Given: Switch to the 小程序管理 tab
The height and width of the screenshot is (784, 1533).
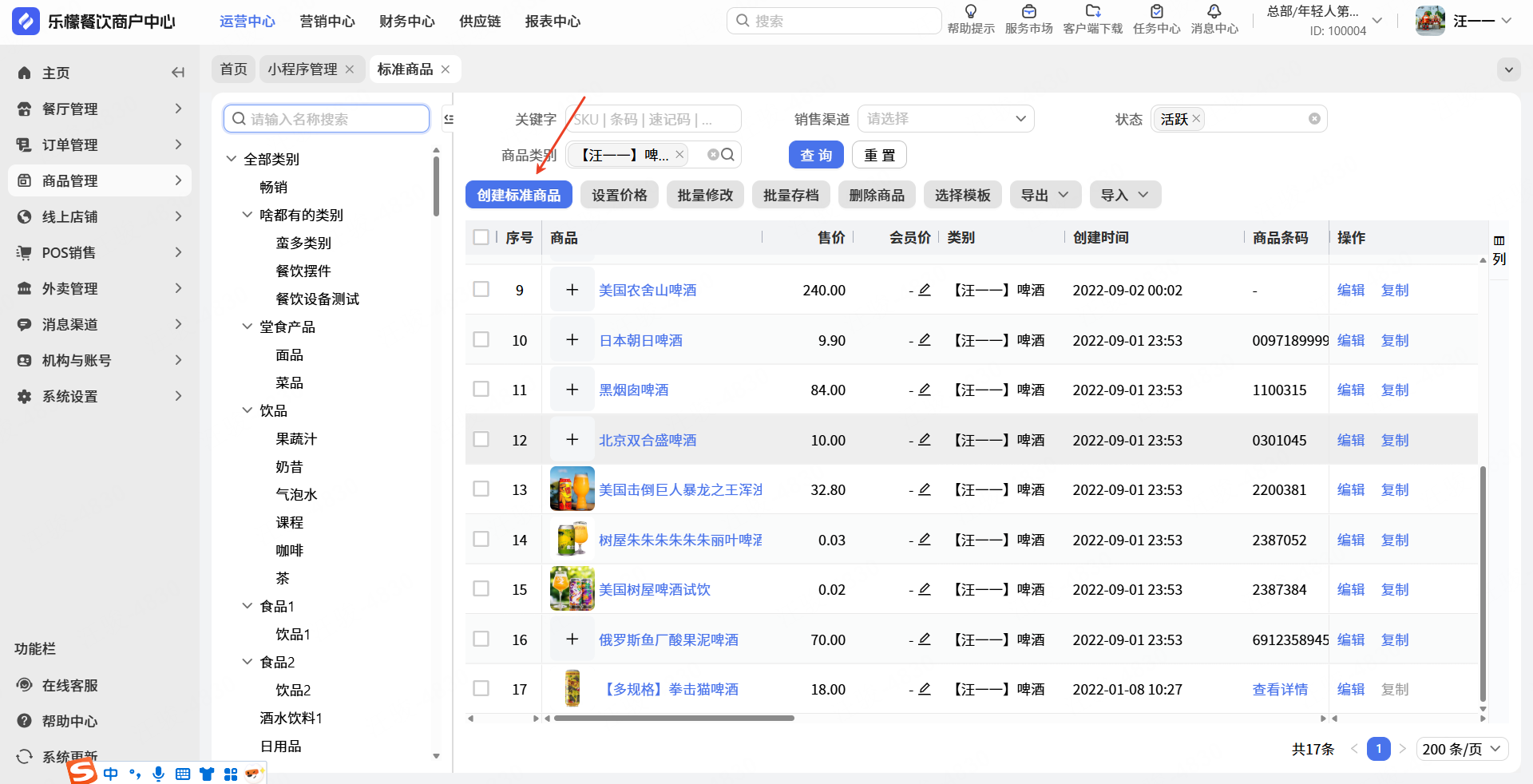Looking at the screenshot, I should coord(302,69).
